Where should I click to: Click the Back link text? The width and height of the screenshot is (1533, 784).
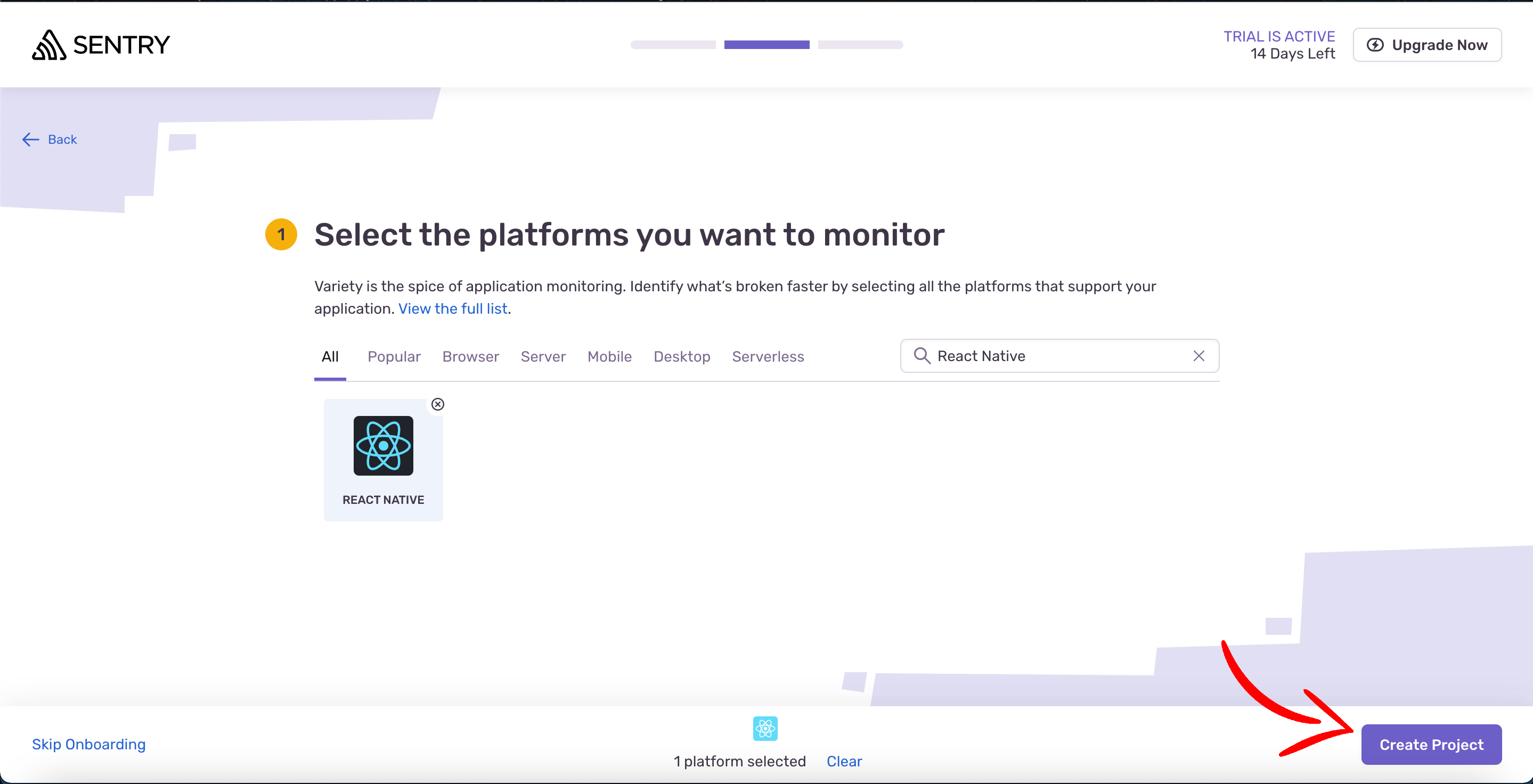point(62,139)
